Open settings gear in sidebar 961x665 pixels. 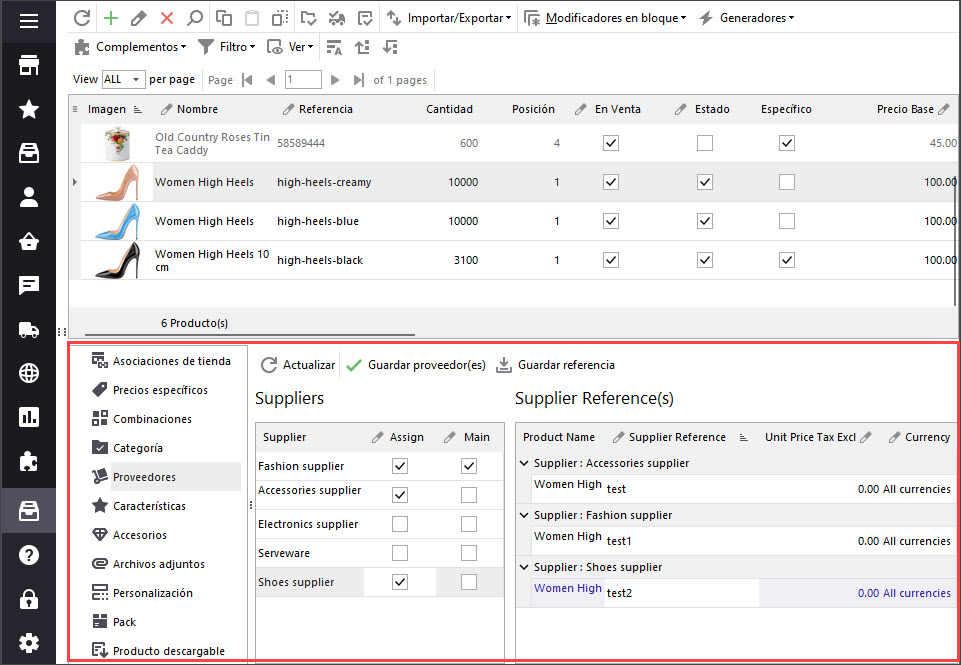point(29,643)
